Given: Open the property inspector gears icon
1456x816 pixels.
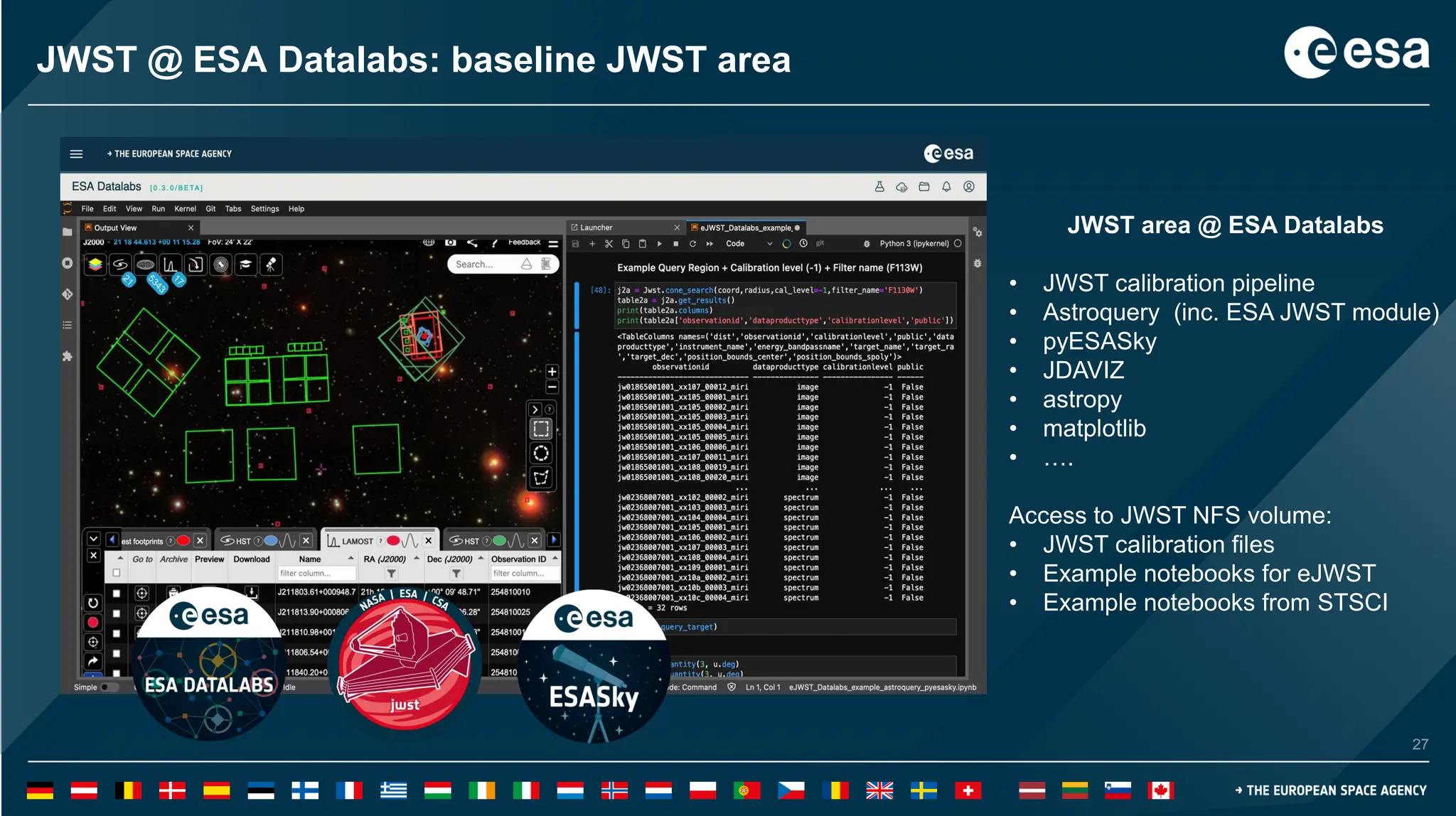Looking at the screenshot, I should coord(978,232).
